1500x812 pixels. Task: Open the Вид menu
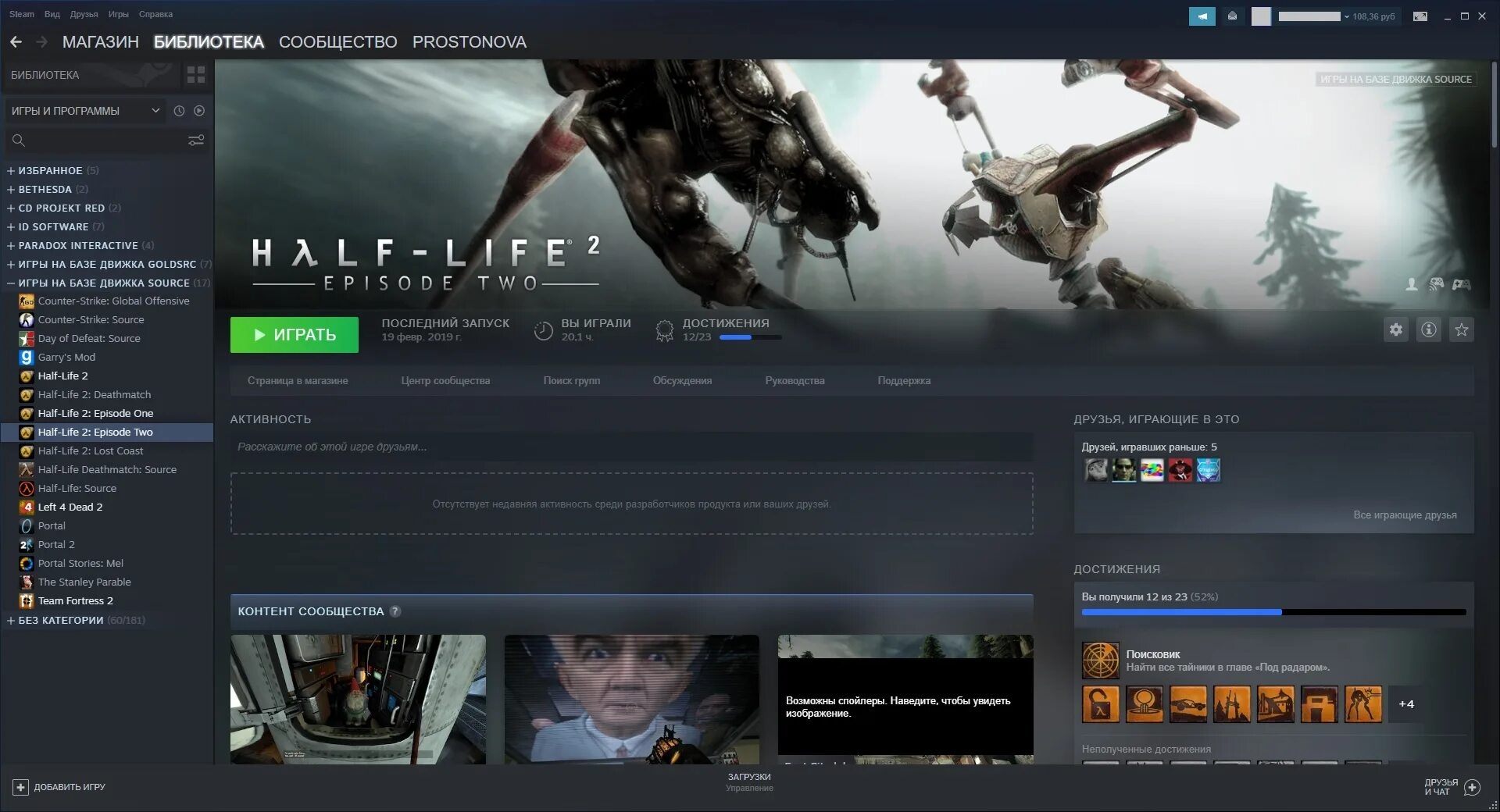tap(52, 14)
